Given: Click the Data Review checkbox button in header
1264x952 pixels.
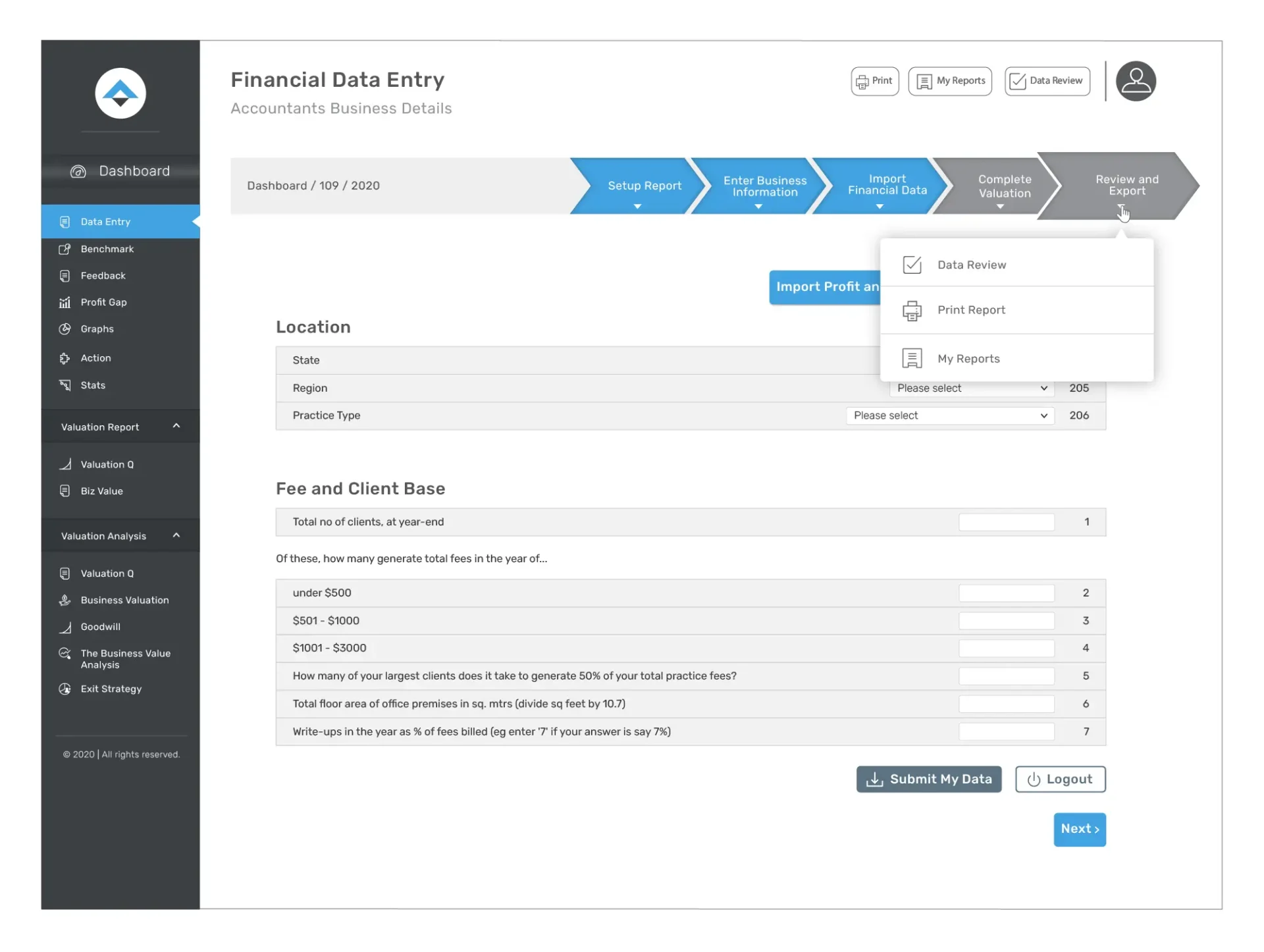Looking at the screenshot, I should [1047, 81].
